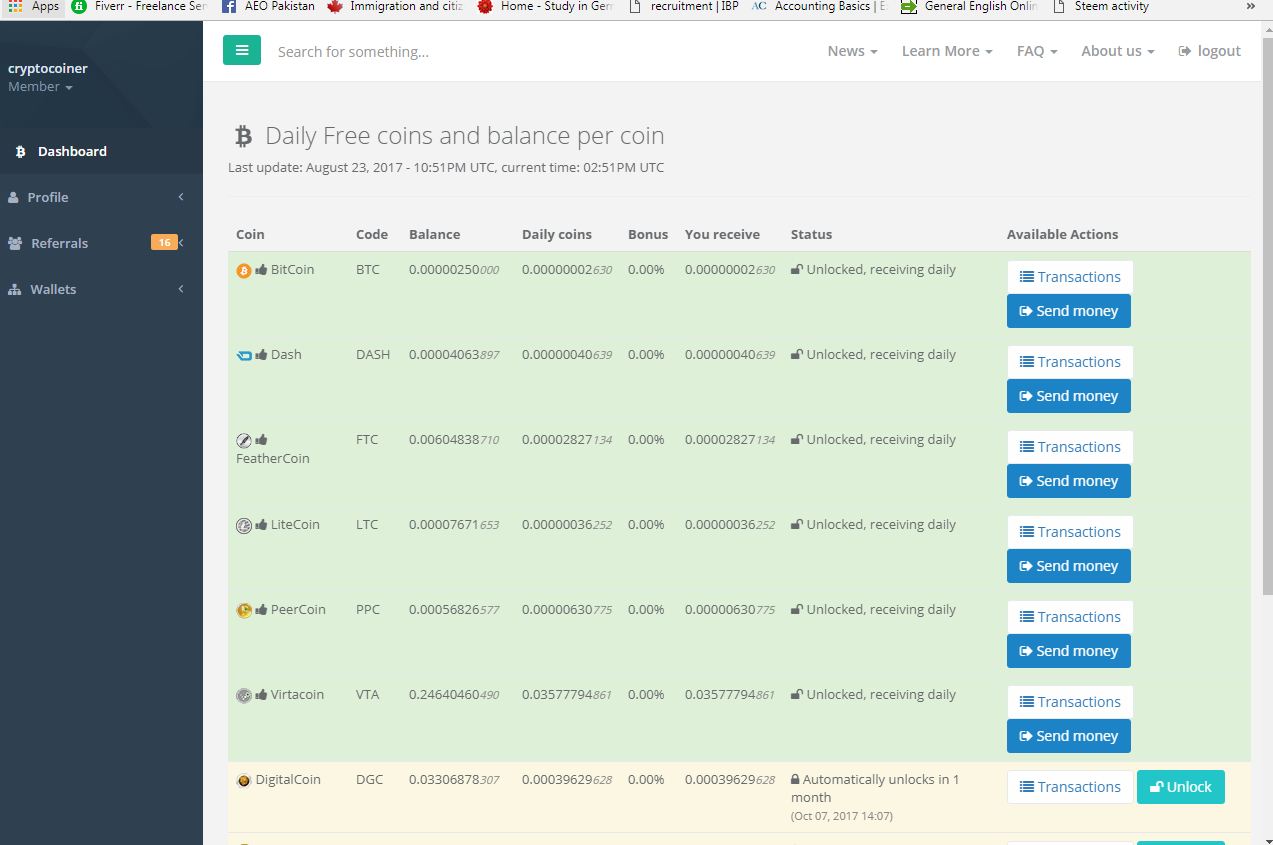Open the FAQ dropdown menu
The image size is (1273, 845).
[1037, 51]
